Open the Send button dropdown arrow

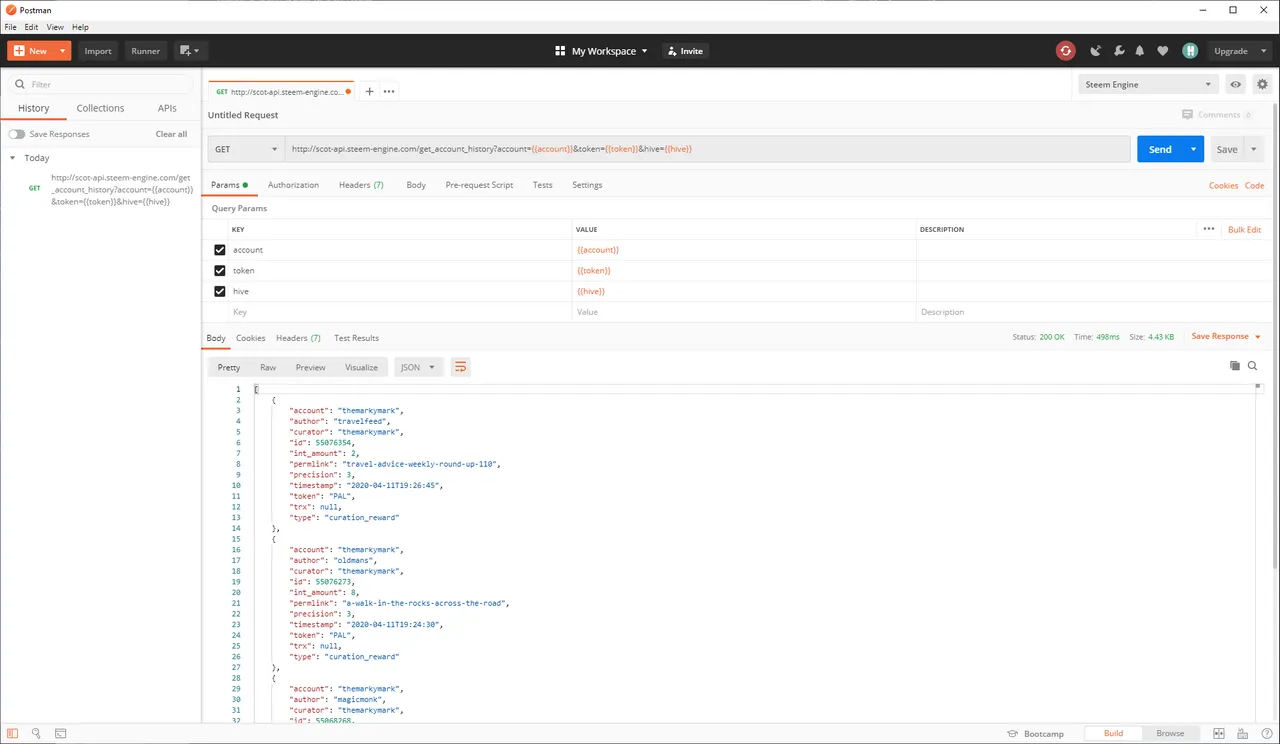coord(1193,149)
